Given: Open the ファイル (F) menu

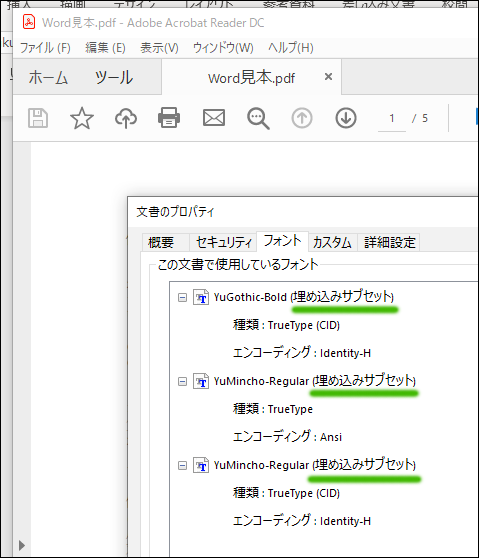Looking at the screenshot, I should tap(45, 47).
